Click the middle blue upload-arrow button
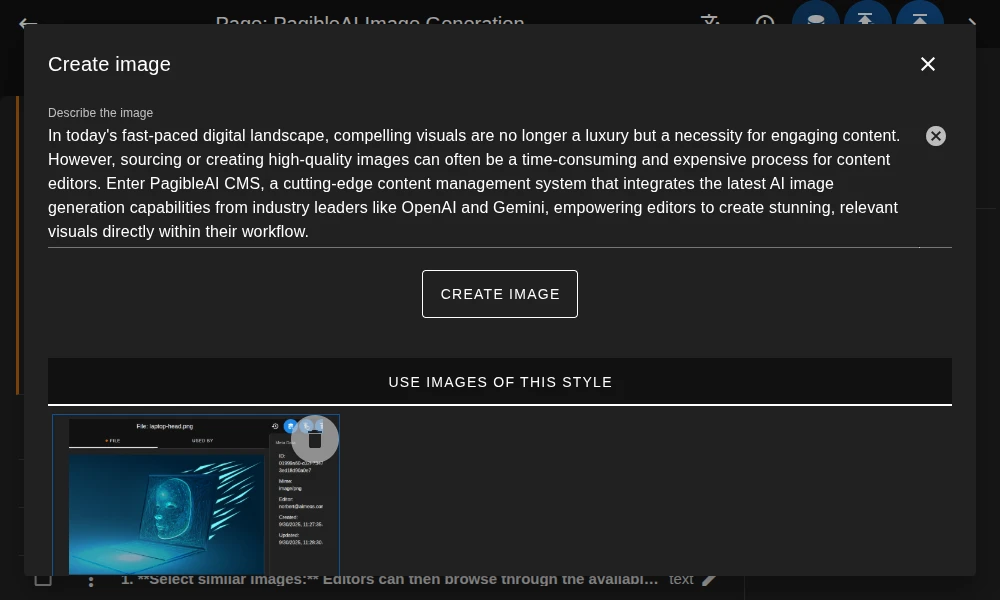The width and height of the screenshot is (1000, 600). 866,18
